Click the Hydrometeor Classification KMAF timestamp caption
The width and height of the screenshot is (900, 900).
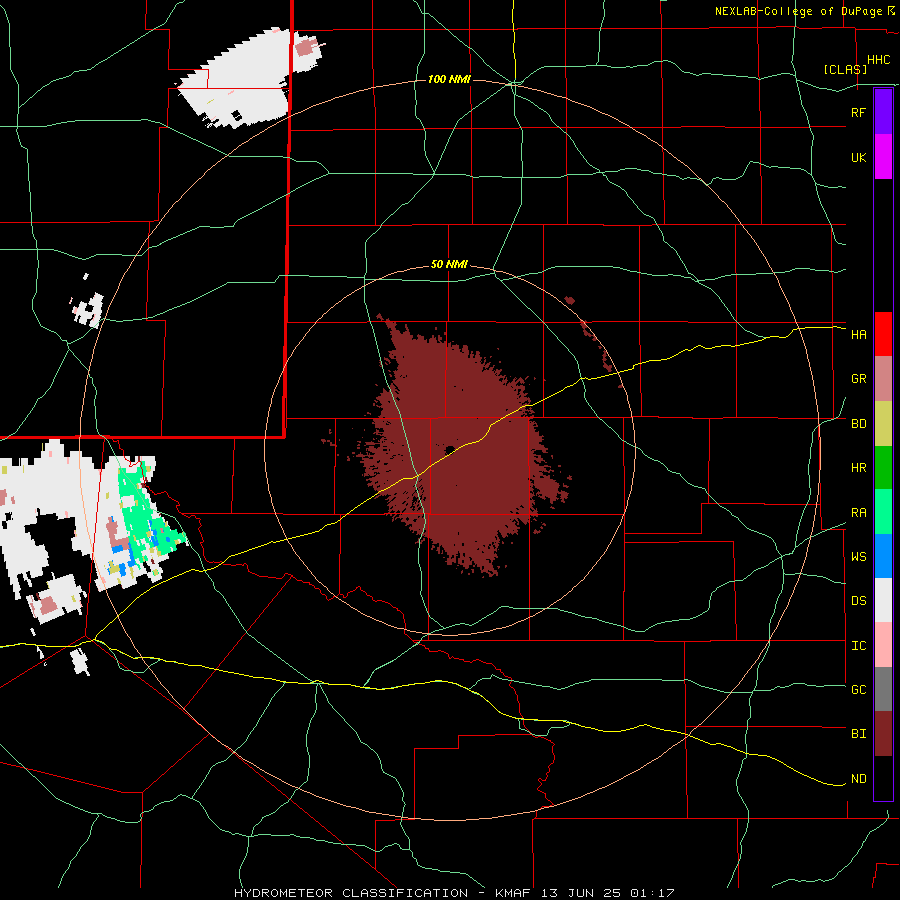point(454,893)
